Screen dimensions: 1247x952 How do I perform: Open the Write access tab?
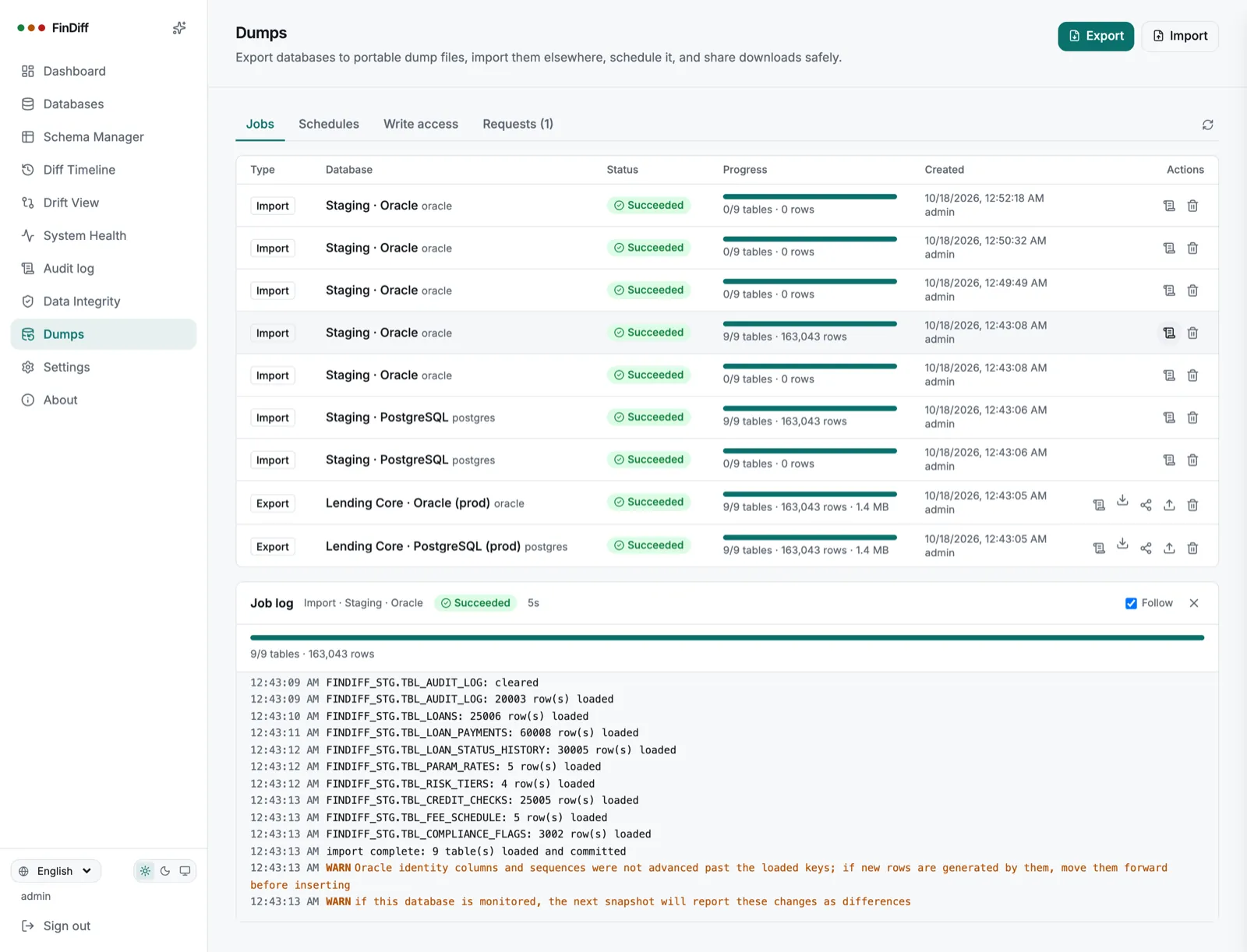pos(421,124)
